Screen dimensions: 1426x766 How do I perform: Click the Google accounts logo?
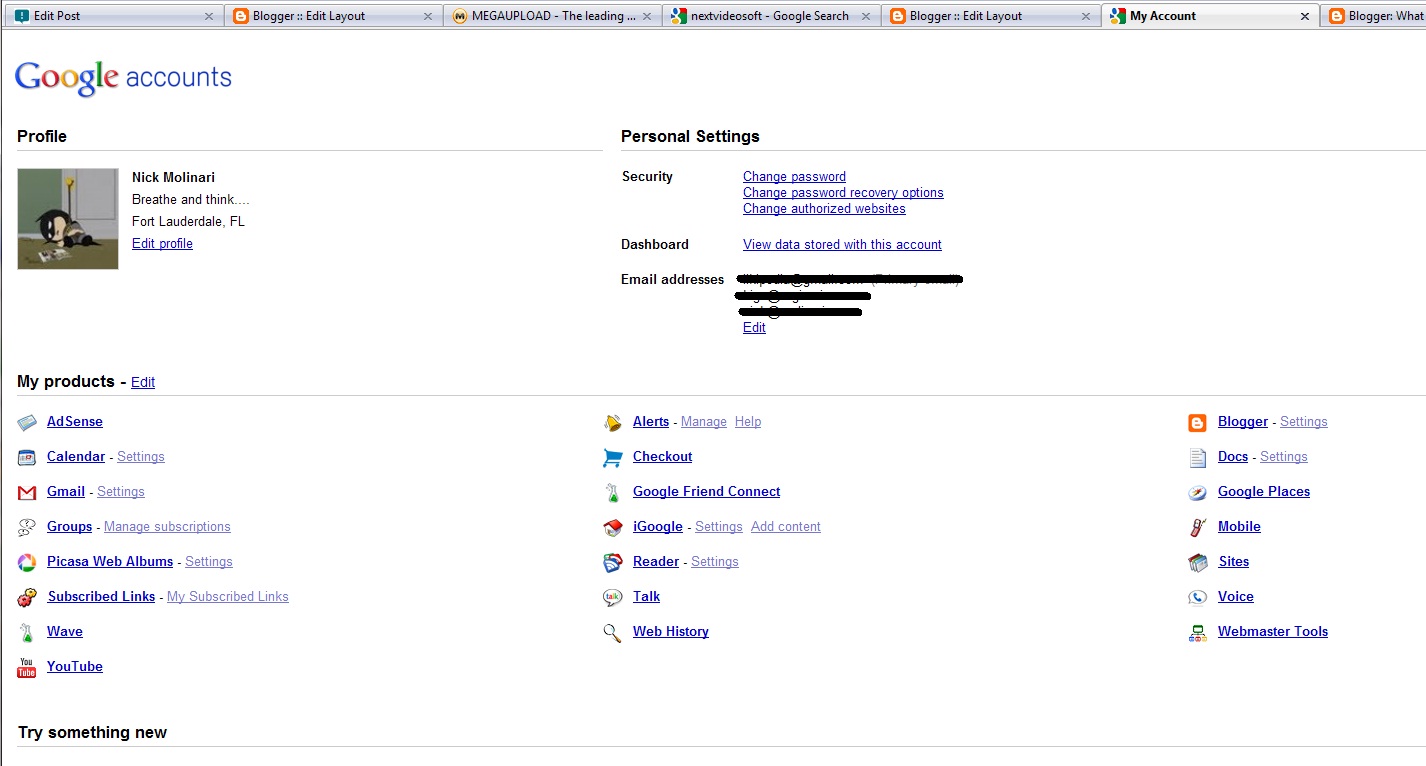tap(123, 78)
